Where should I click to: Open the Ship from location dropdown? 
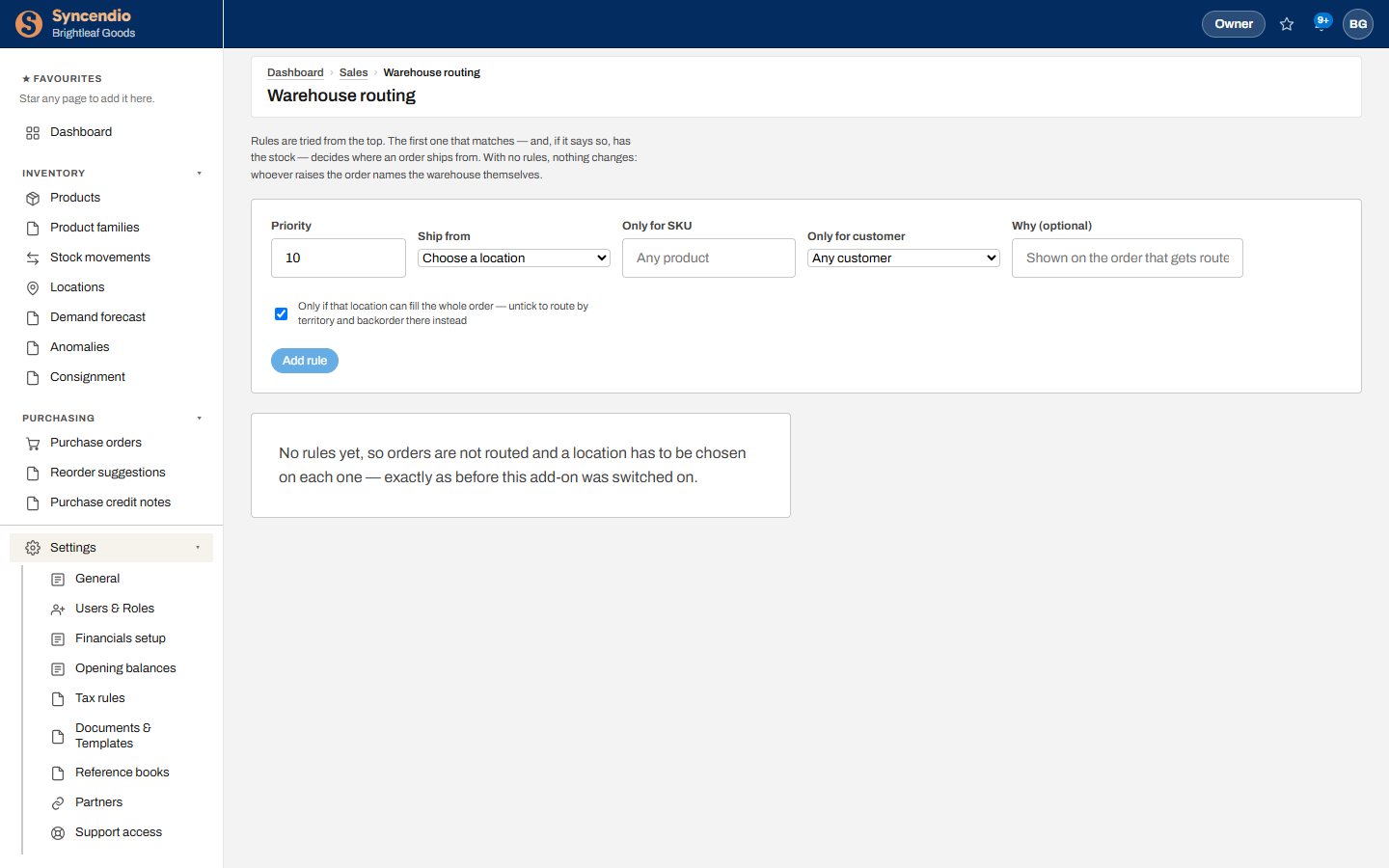(x=514, y=258)
